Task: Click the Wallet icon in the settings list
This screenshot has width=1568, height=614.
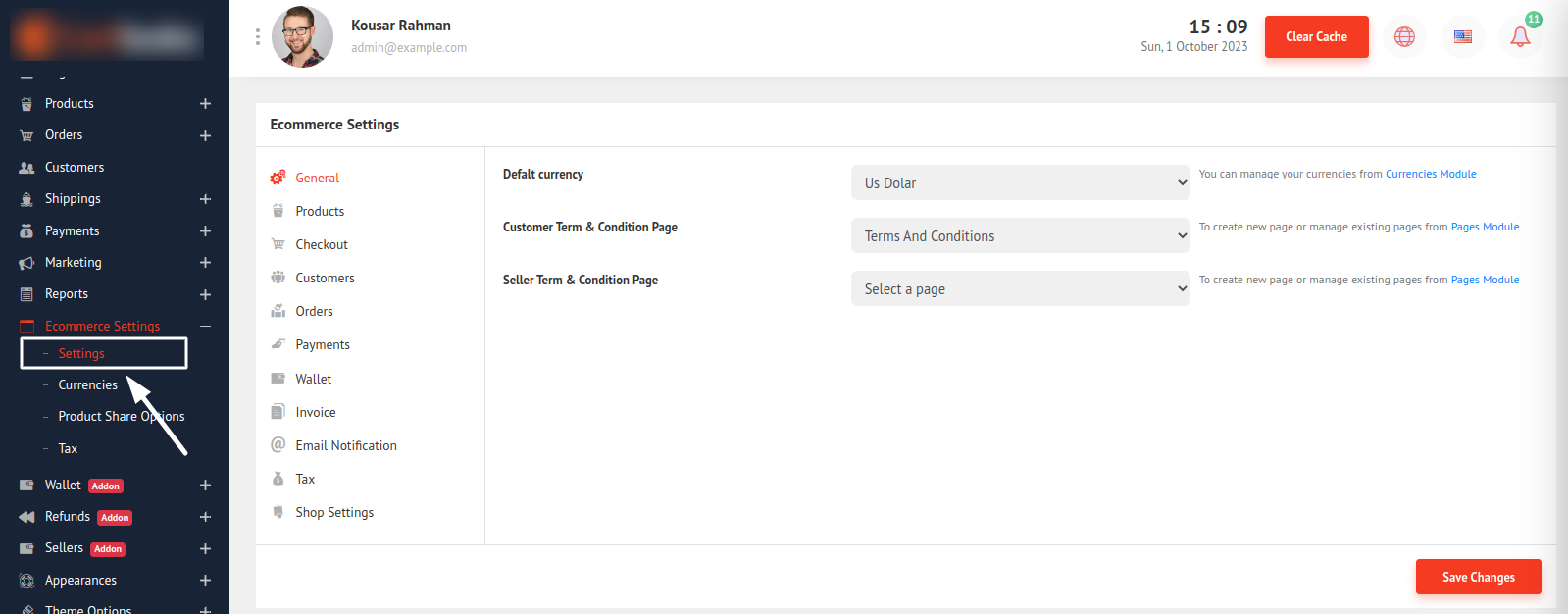Action: click(x=278, y=379)
